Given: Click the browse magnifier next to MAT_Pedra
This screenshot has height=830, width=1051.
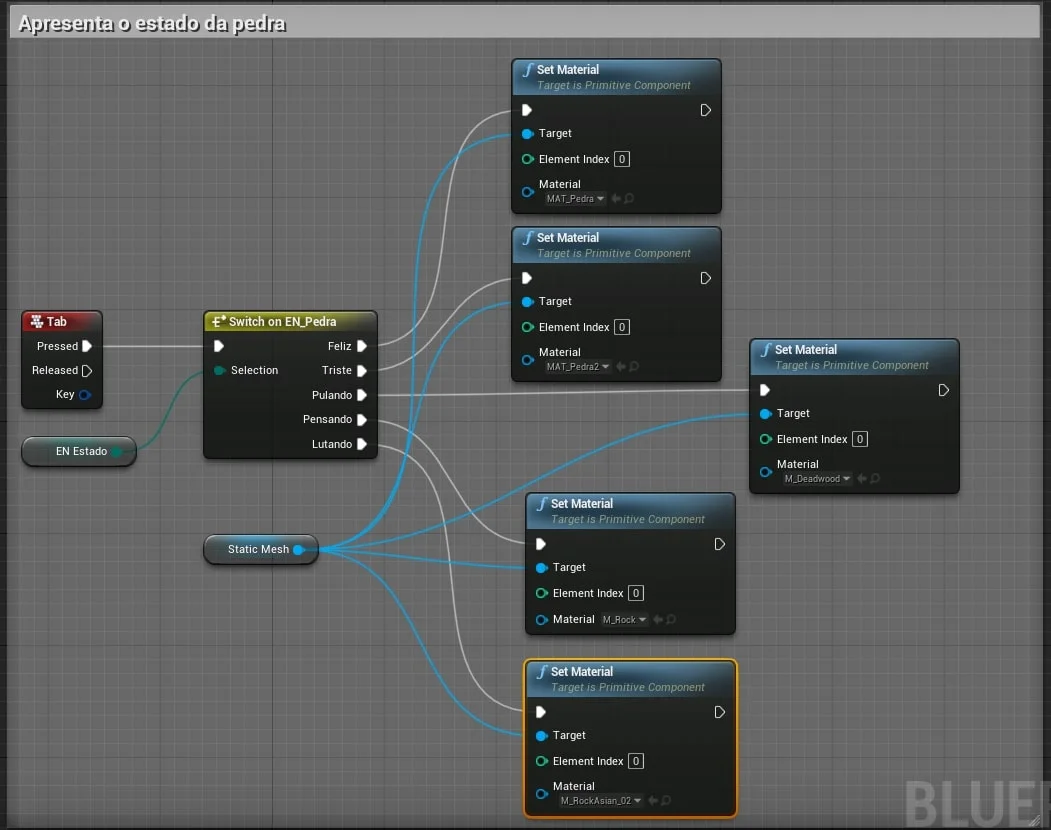Looking at the screenshot, I should click(629, 198).
